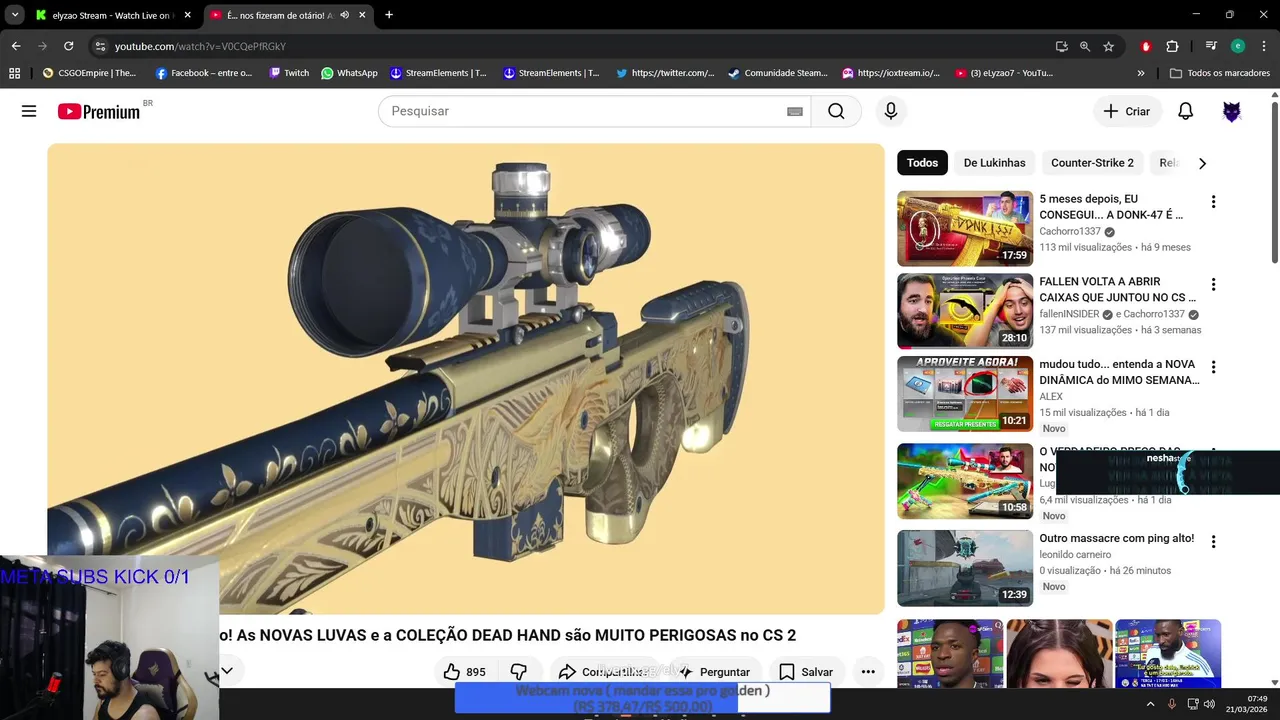Close the YouTube video tab
This screenshot has width=1280, height=720.
point(362,15)
